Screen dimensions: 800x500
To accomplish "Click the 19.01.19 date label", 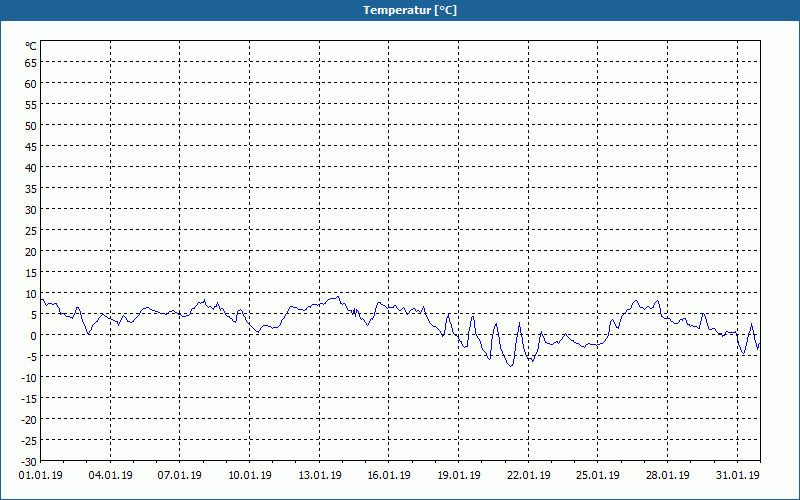I will pos(459,475).
